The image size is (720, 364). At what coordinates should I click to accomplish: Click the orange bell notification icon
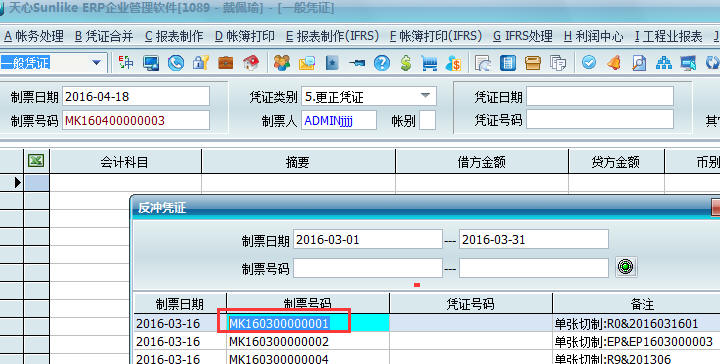point(614,63)
